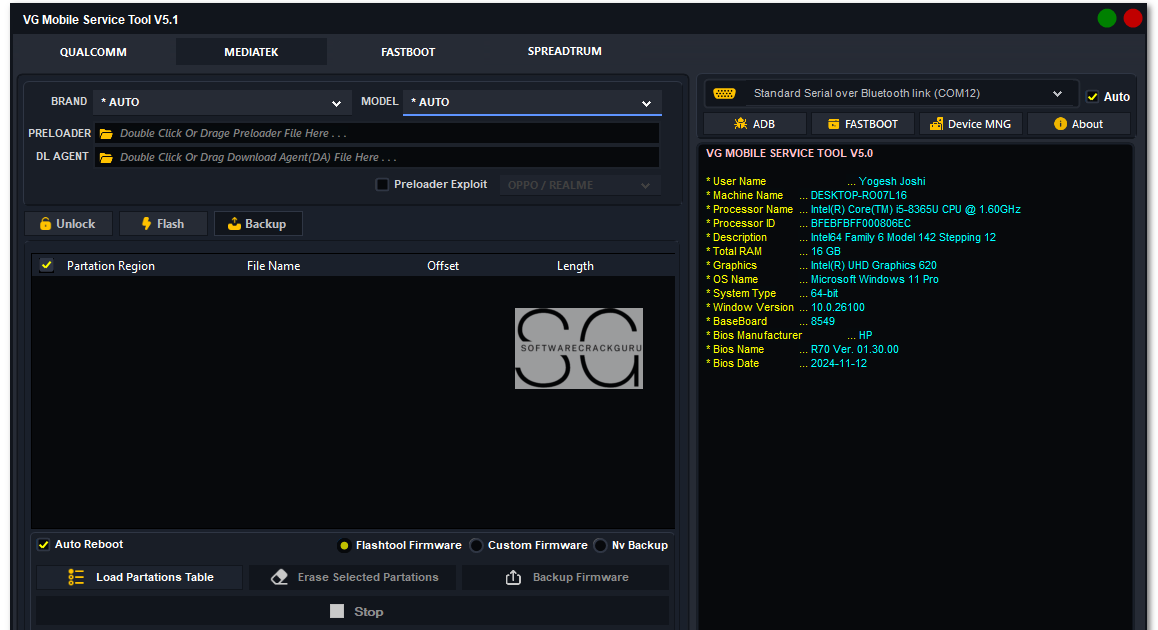
Task: Open the MODEL dropdown list
Action: [x=532, y=102]
